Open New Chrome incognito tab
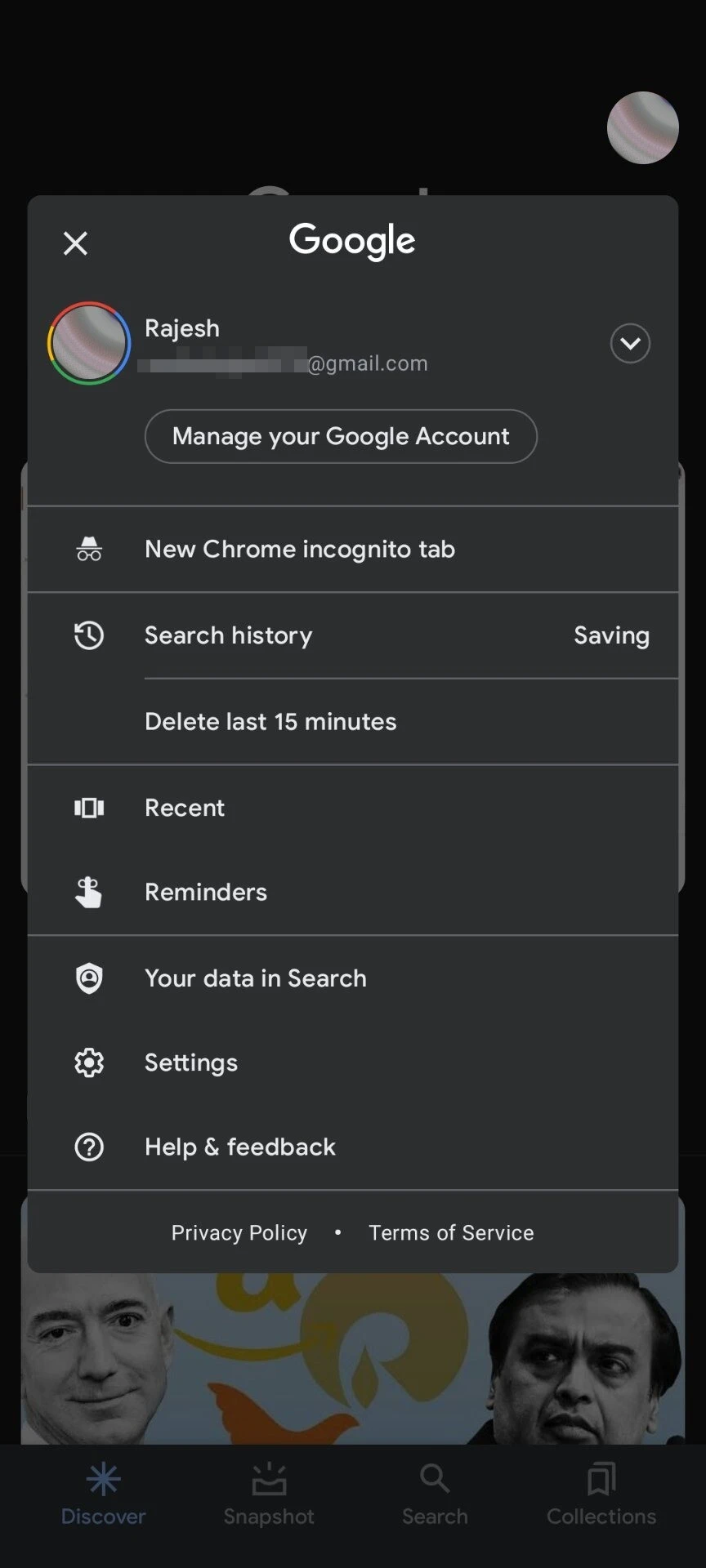Viewport: 706px width, 1568px height. (x=300, y=549)
